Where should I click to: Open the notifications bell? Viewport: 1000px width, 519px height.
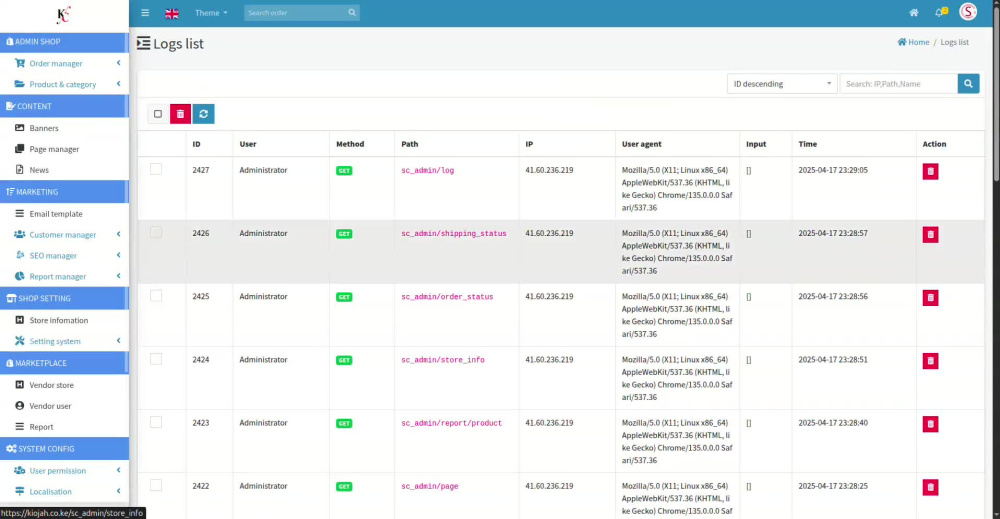tap(941, 12)
